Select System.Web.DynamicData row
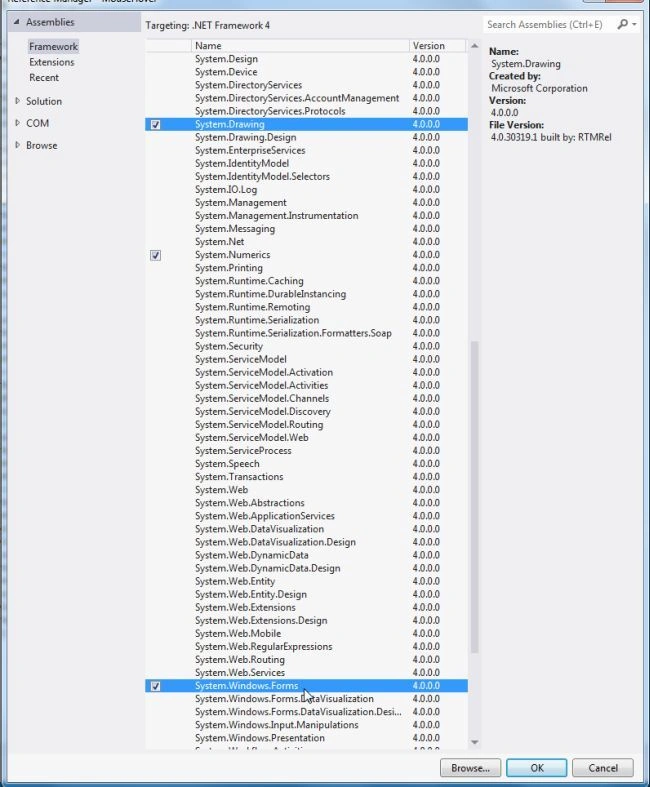Screen dimensions: 650x787 (x=306, y=555)
